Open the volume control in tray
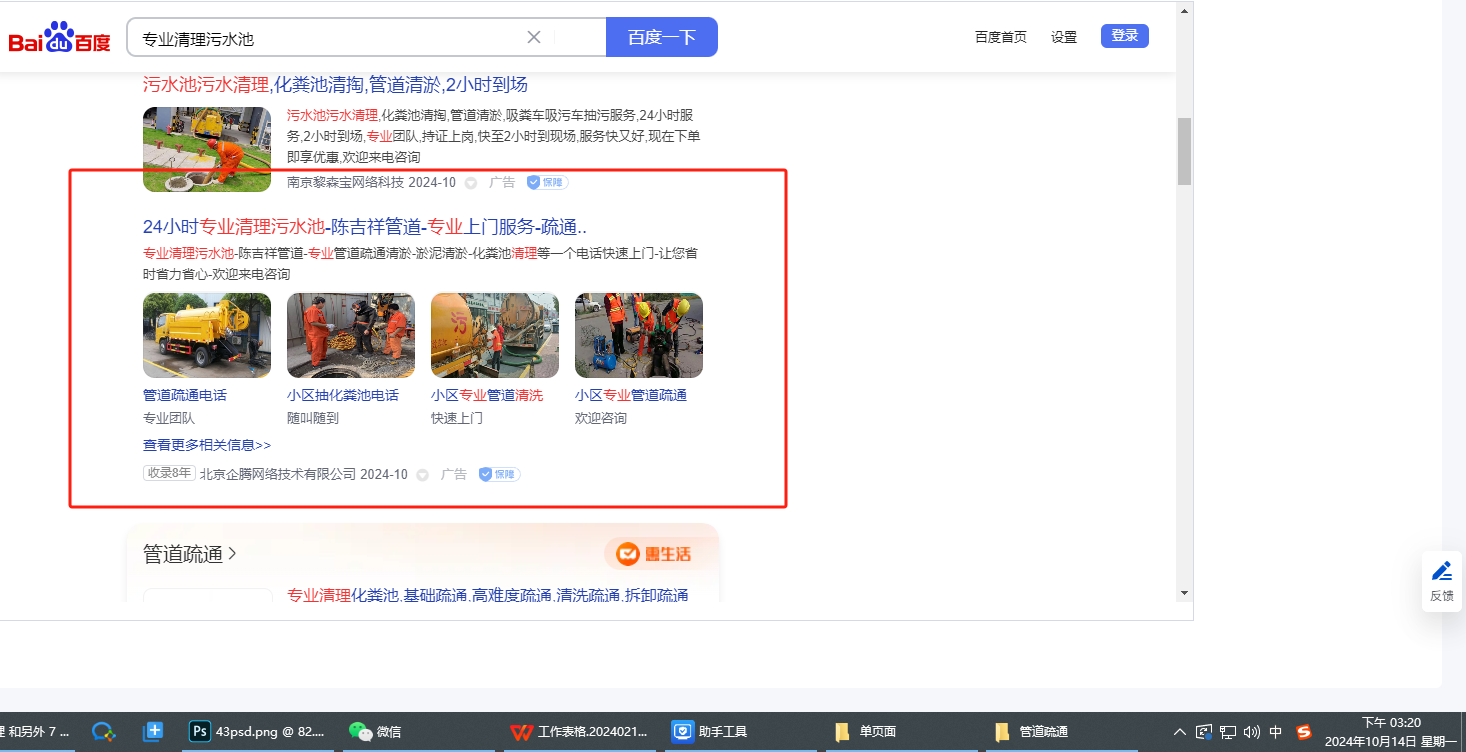The height and width of the screenshot is (752, 1466). pyautogui.click(x=1251, y=732)
